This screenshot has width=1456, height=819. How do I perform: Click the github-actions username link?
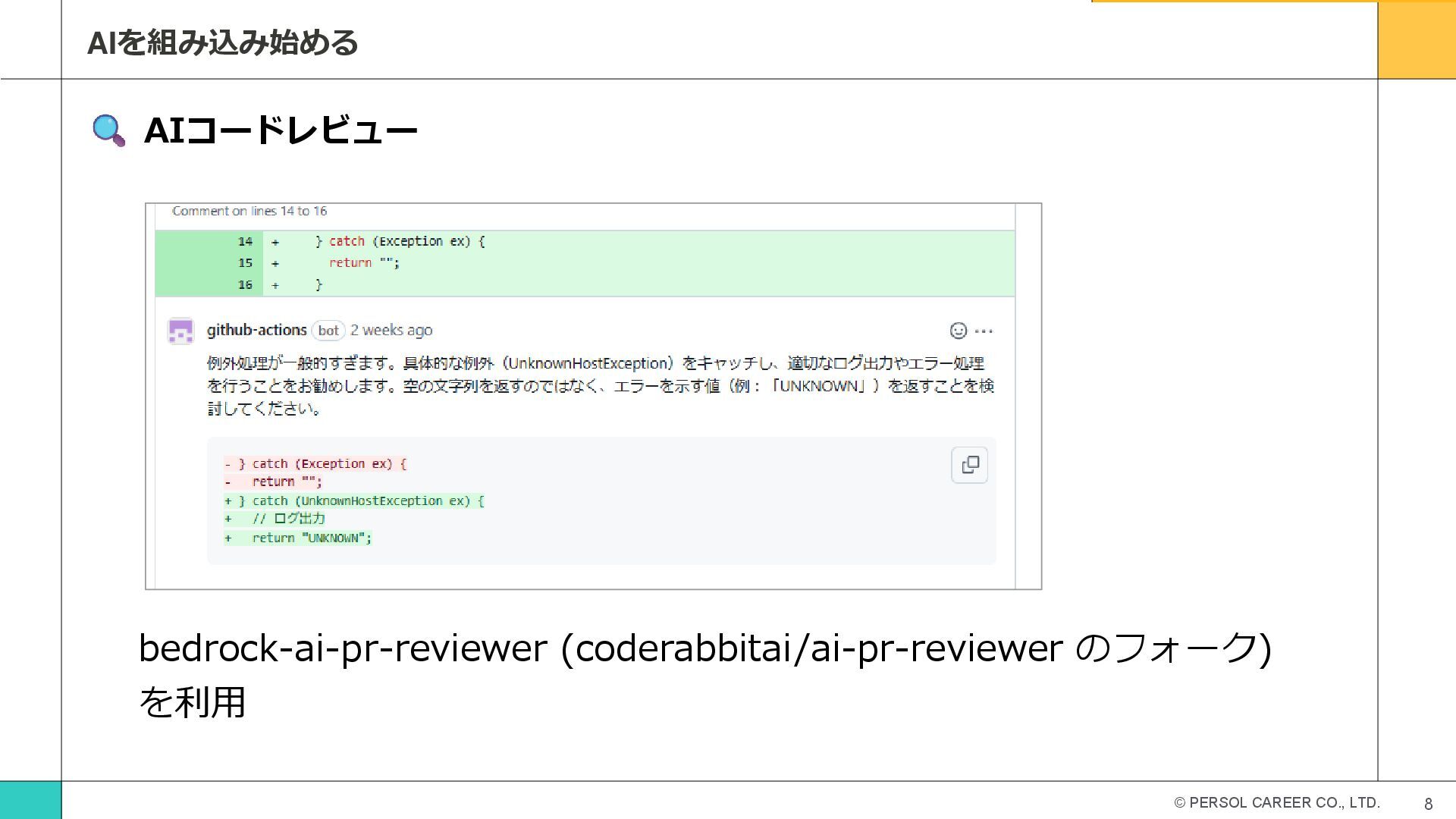(256, 330)
